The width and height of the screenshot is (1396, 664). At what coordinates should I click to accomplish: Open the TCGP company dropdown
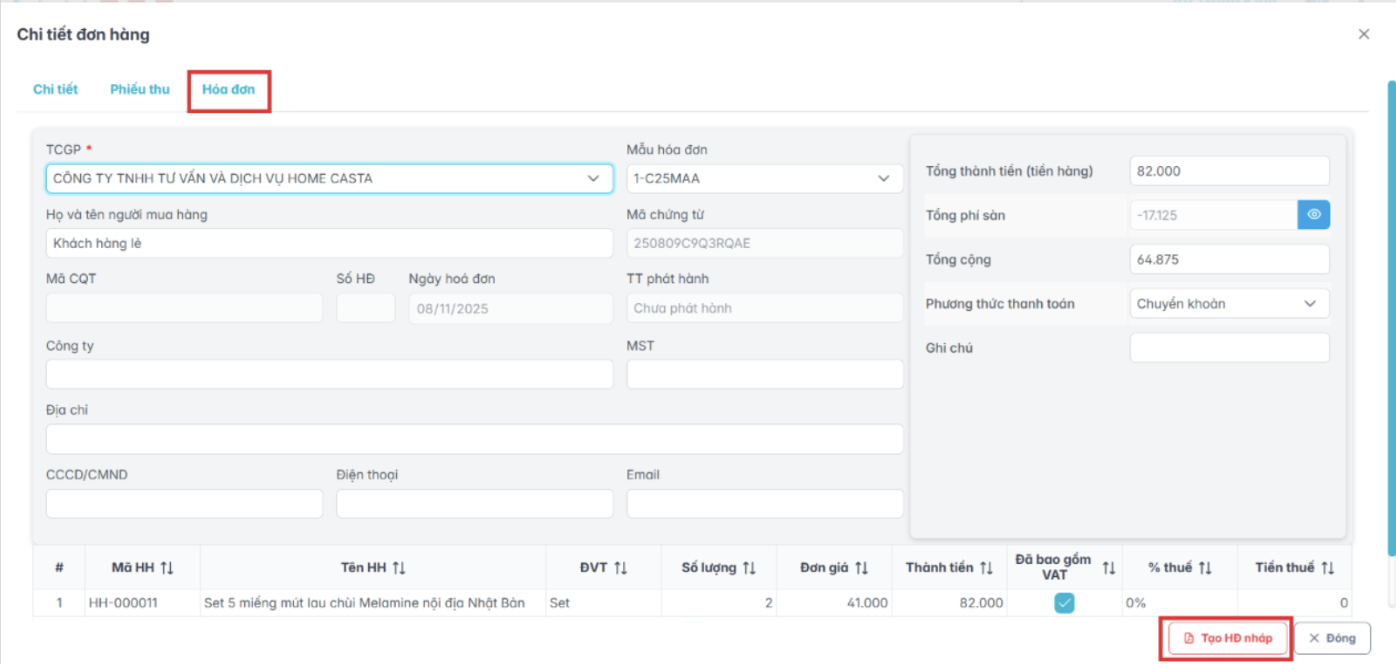coord(329,179)
